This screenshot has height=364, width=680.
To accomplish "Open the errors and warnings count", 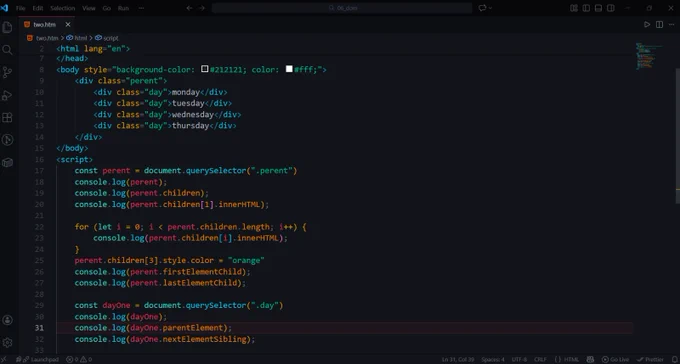I will coord(79,360).
